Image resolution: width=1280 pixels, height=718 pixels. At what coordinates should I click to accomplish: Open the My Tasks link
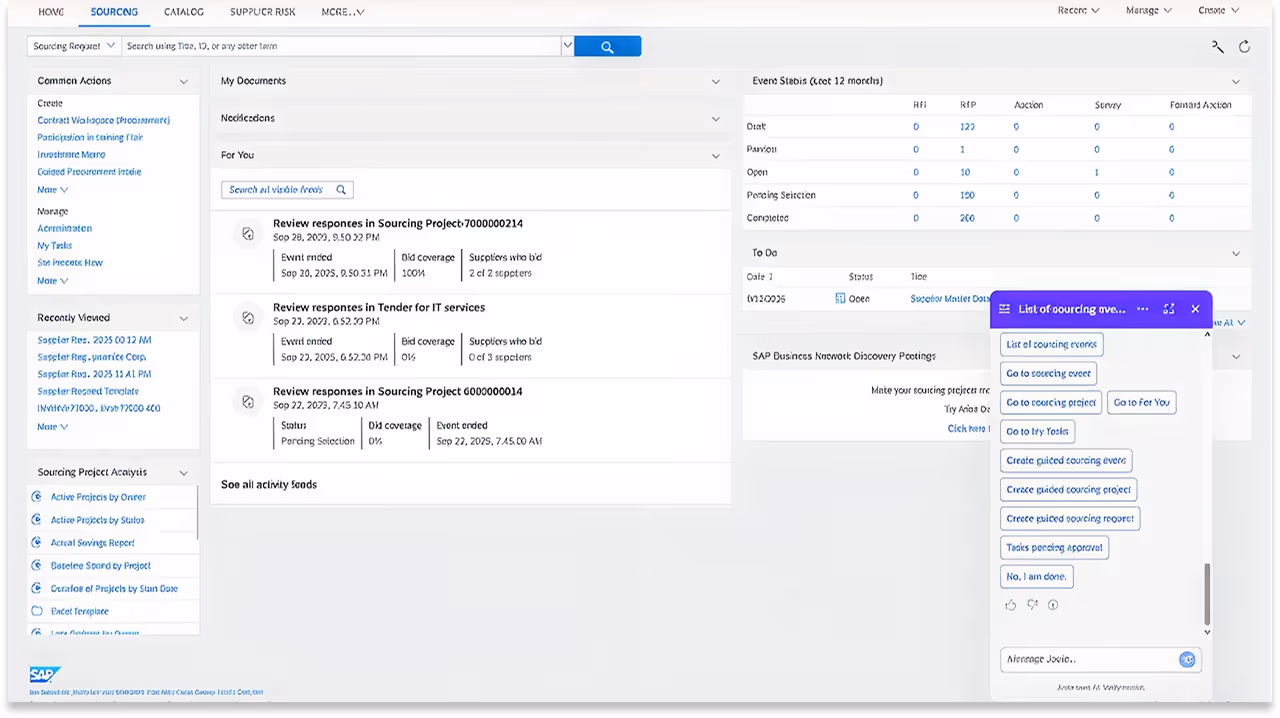[55, 246]
